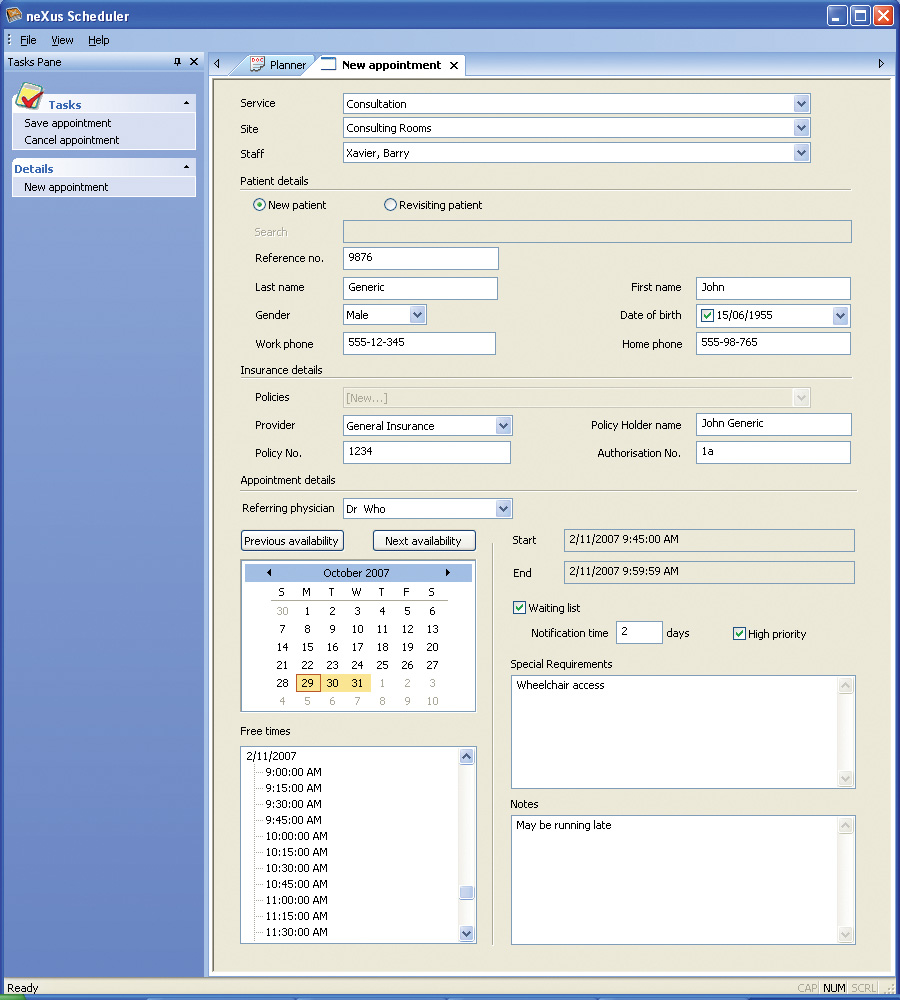This screenshot has height=1000, width=900.
Task: Click Save appointment in the Tasks list
Action: pyautogui.click(x=68, y=124)
